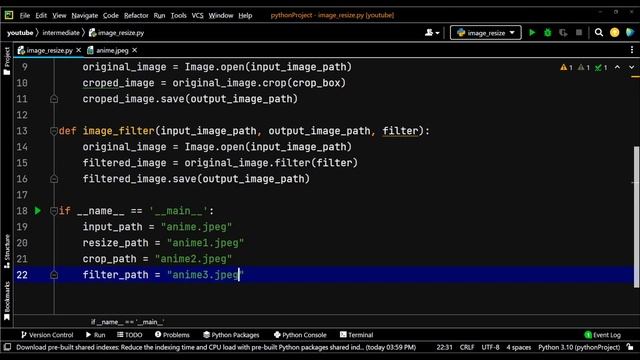Click the 22:31 cursor position indicator

point(444,347)
